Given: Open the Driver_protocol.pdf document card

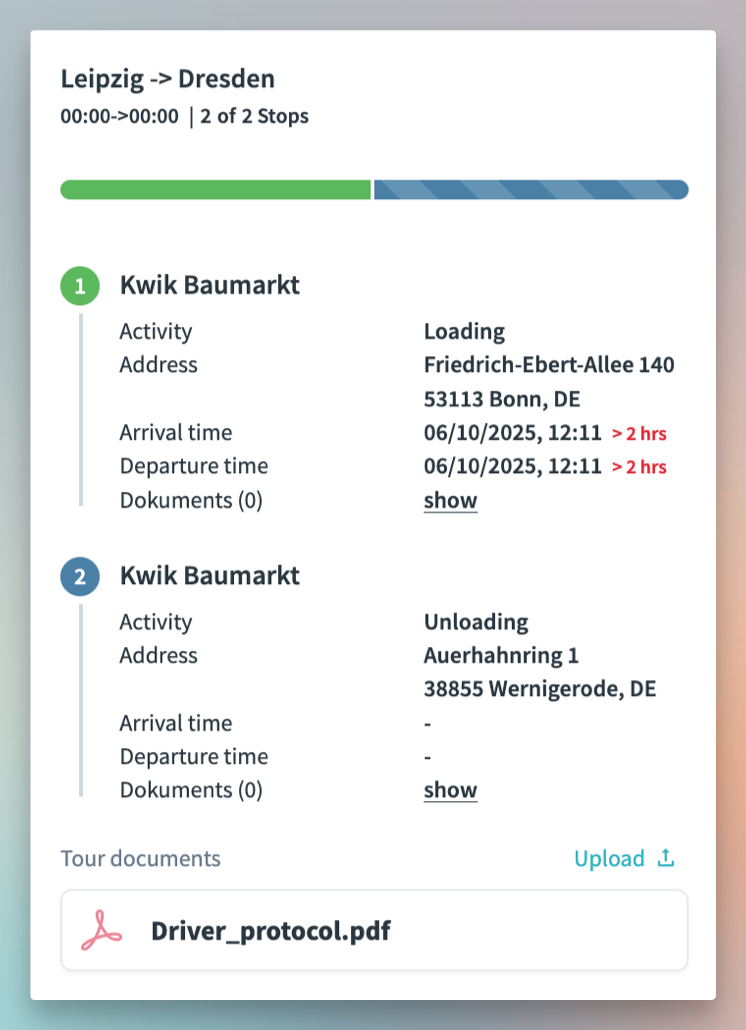Looking at the screenshot, I should click(x=374, y=930).
